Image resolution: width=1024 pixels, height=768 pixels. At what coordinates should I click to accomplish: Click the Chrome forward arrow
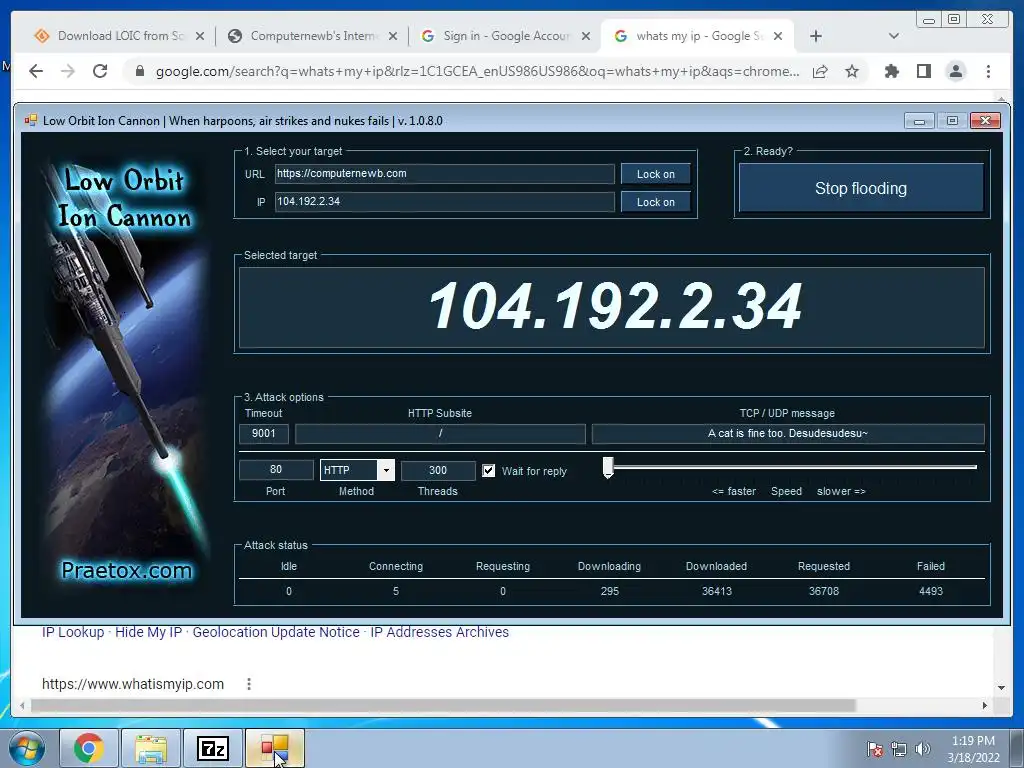(68, 71)
